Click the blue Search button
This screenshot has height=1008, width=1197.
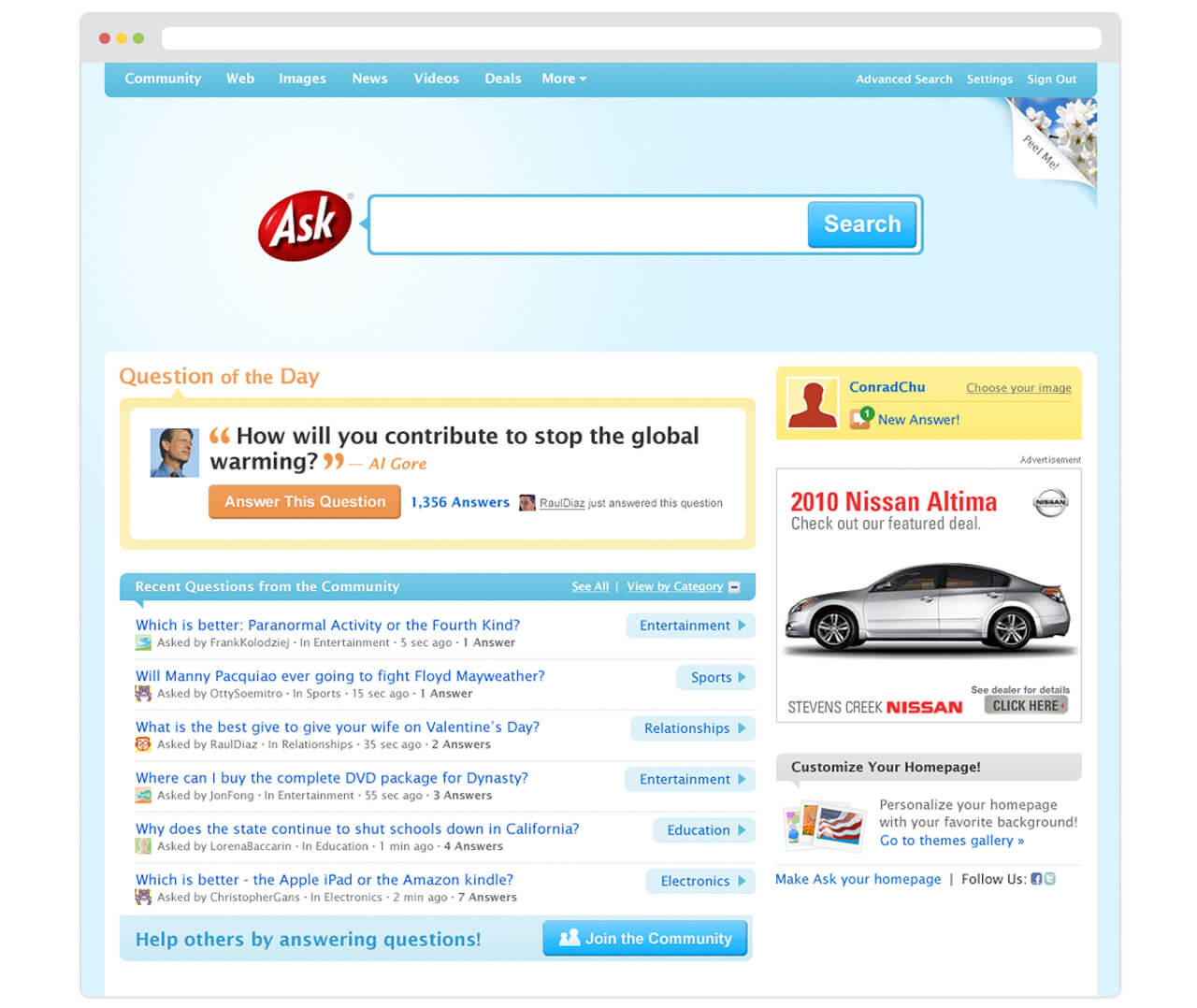click(x=862, y=224)
